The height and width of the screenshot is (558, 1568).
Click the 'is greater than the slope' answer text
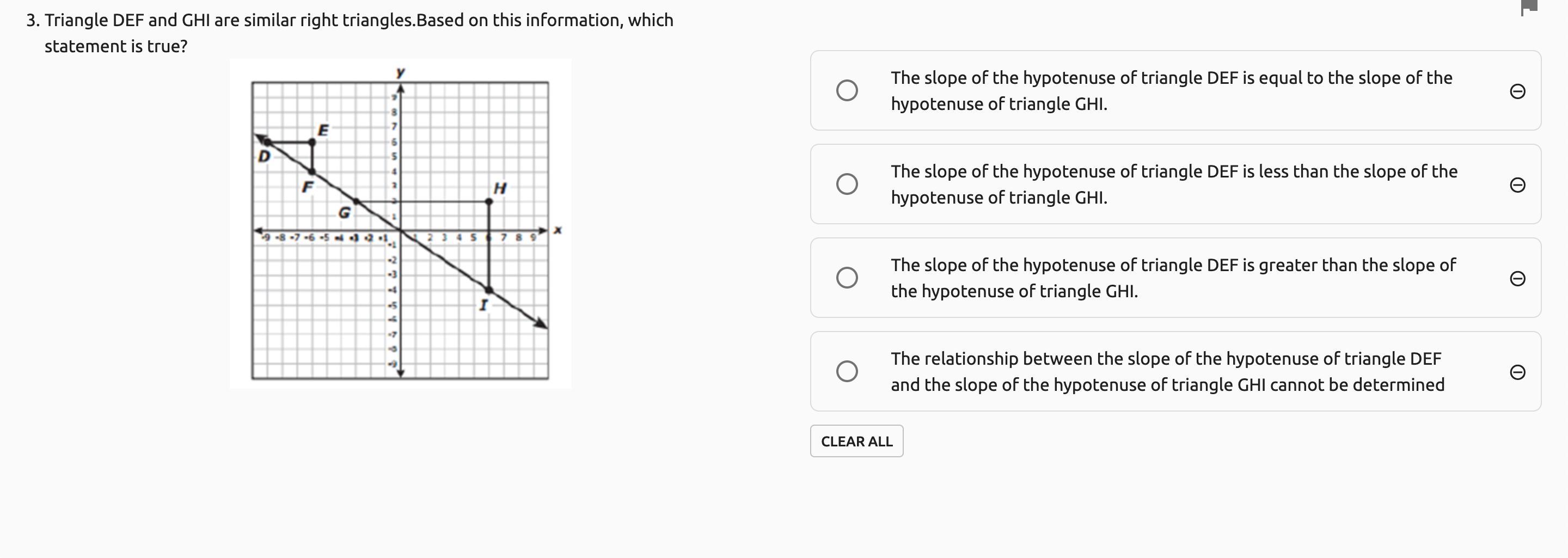[1173, 278]
